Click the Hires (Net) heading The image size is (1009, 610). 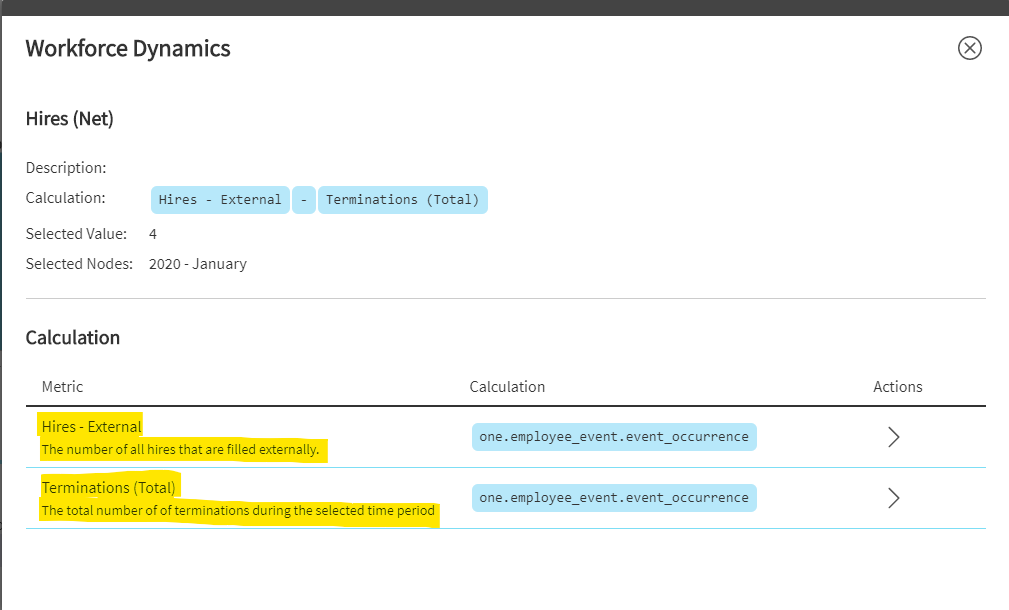(x=70, y=119)
